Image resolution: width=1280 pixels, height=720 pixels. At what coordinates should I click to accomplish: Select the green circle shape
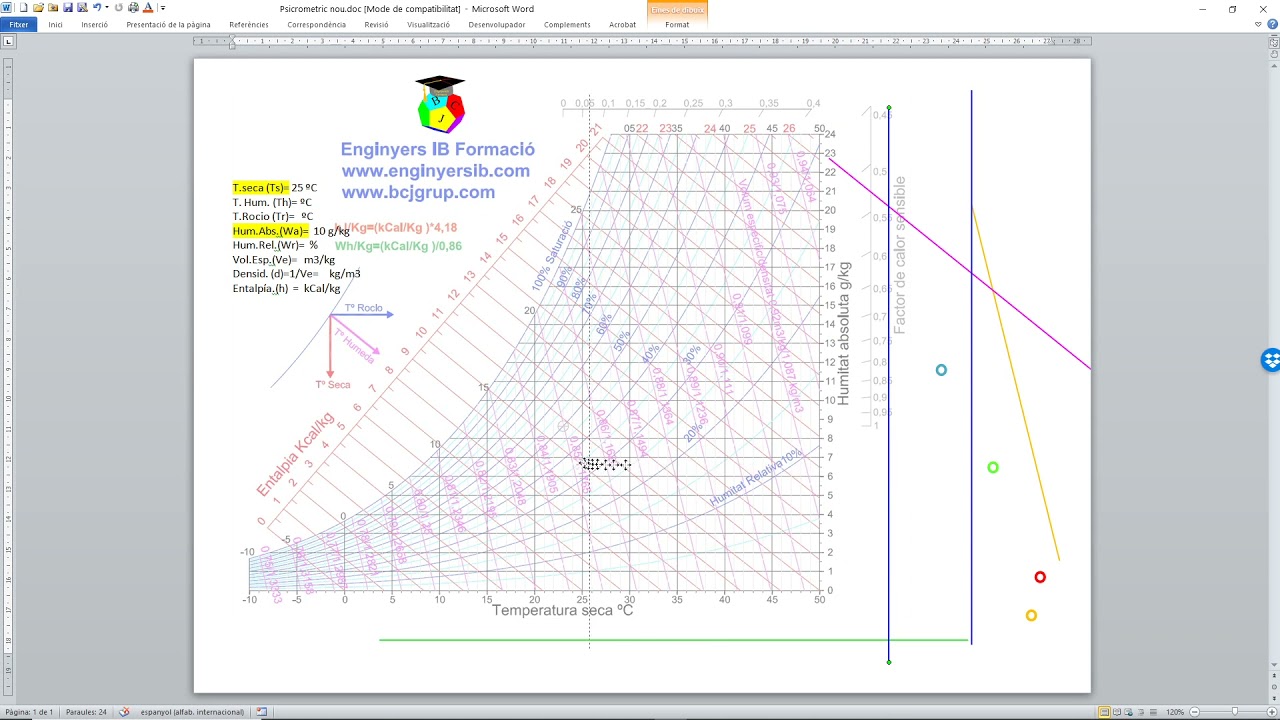tap(993, 467)
